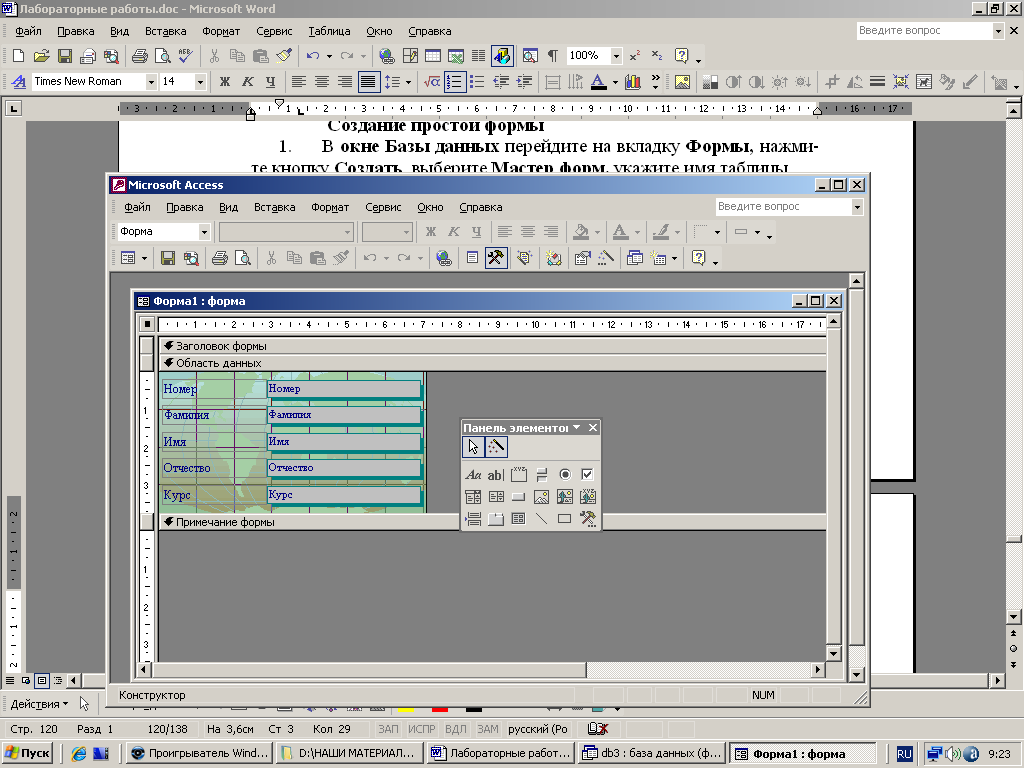
Task: Insert Table icon in the Word toolbar
Action: [433, 56]
